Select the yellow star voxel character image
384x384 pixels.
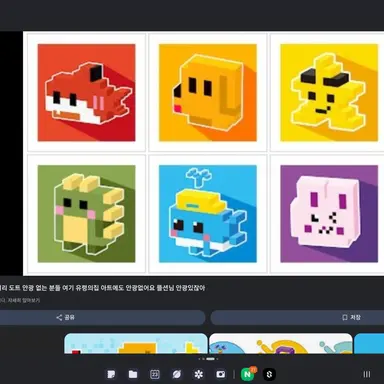point(329,93)
